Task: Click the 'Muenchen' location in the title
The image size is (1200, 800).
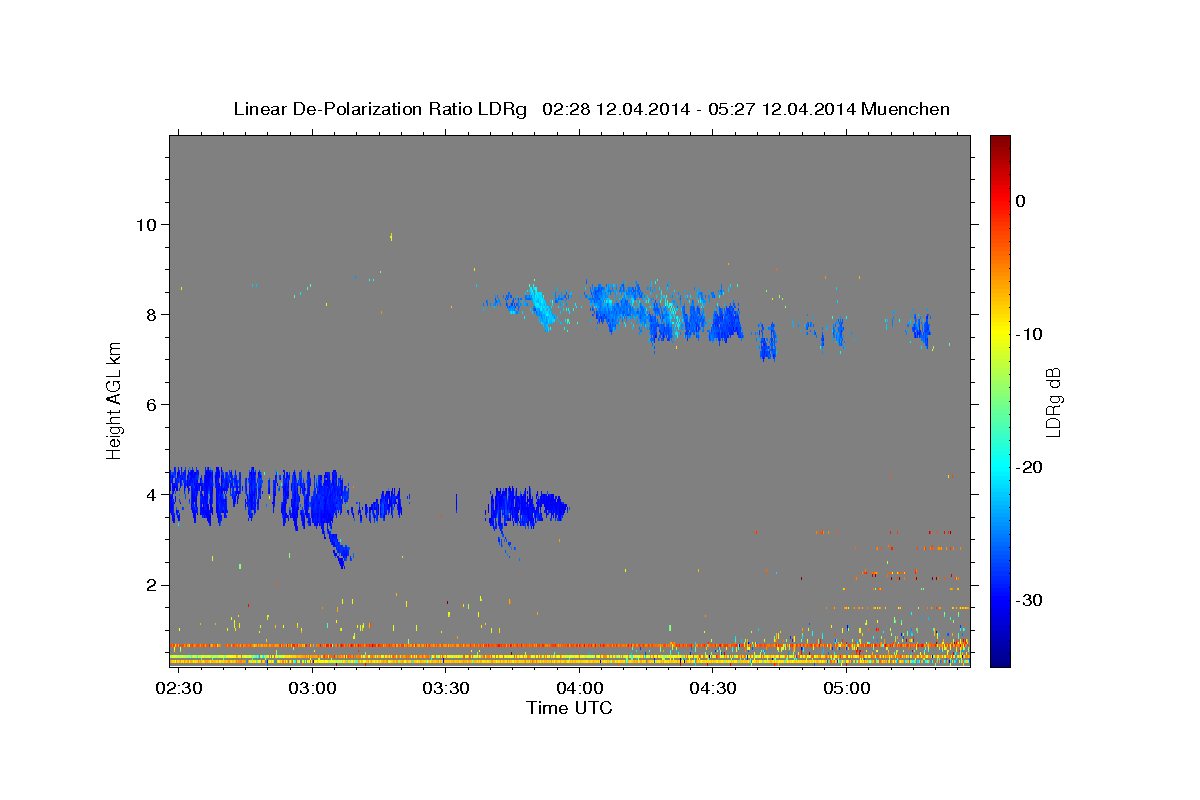Action: click(x=906, y=109)
